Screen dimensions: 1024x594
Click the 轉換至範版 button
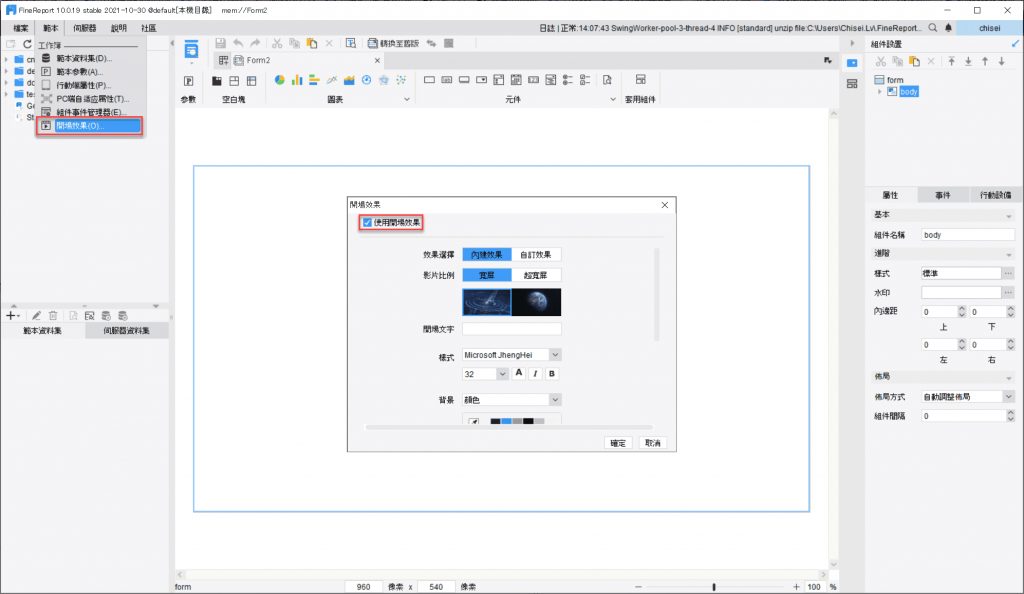(x=393, y=43)
